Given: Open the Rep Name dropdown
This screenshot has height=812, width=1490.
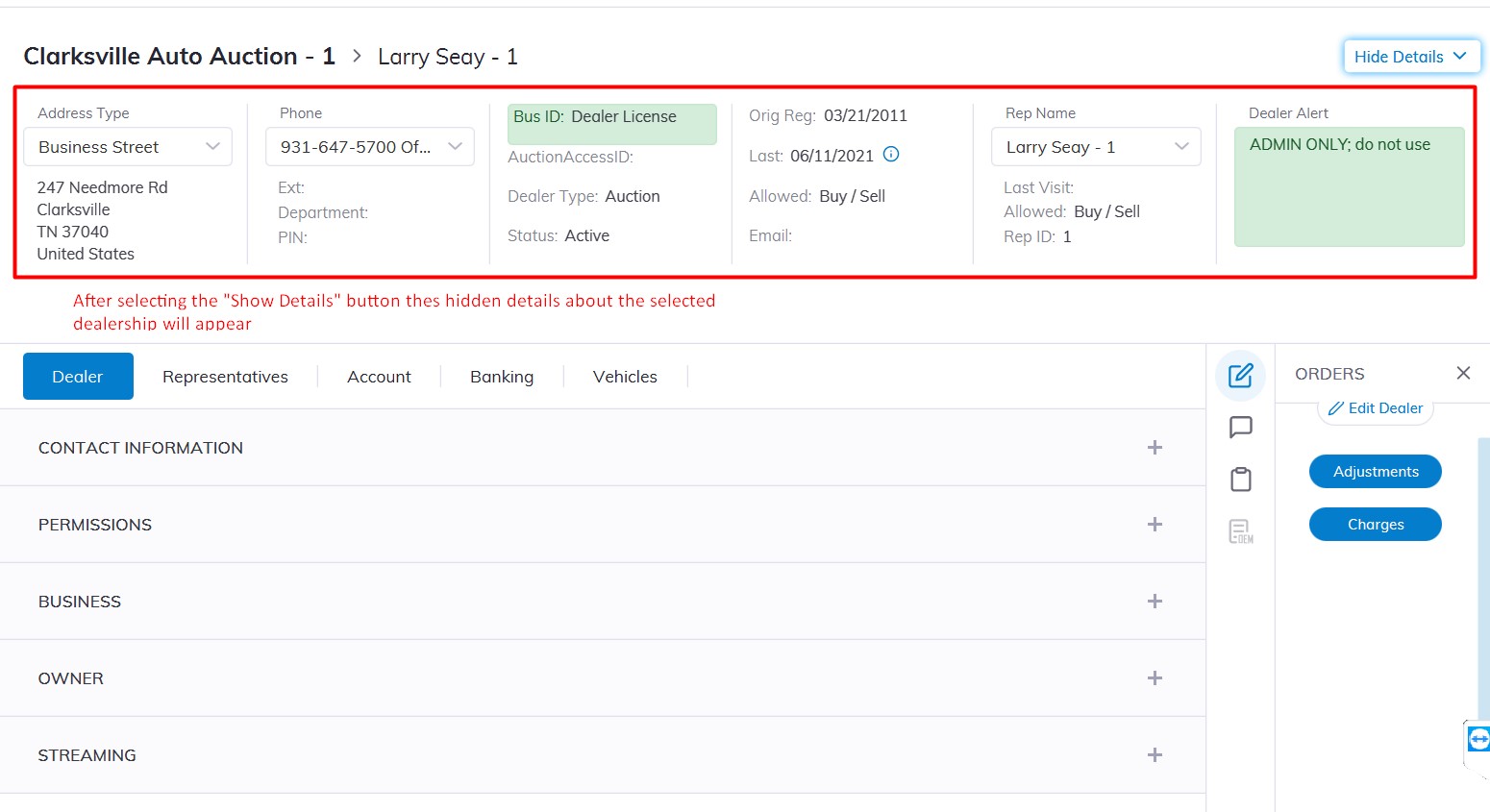Looking at the screenshot, I should [x=1096, y=147].
